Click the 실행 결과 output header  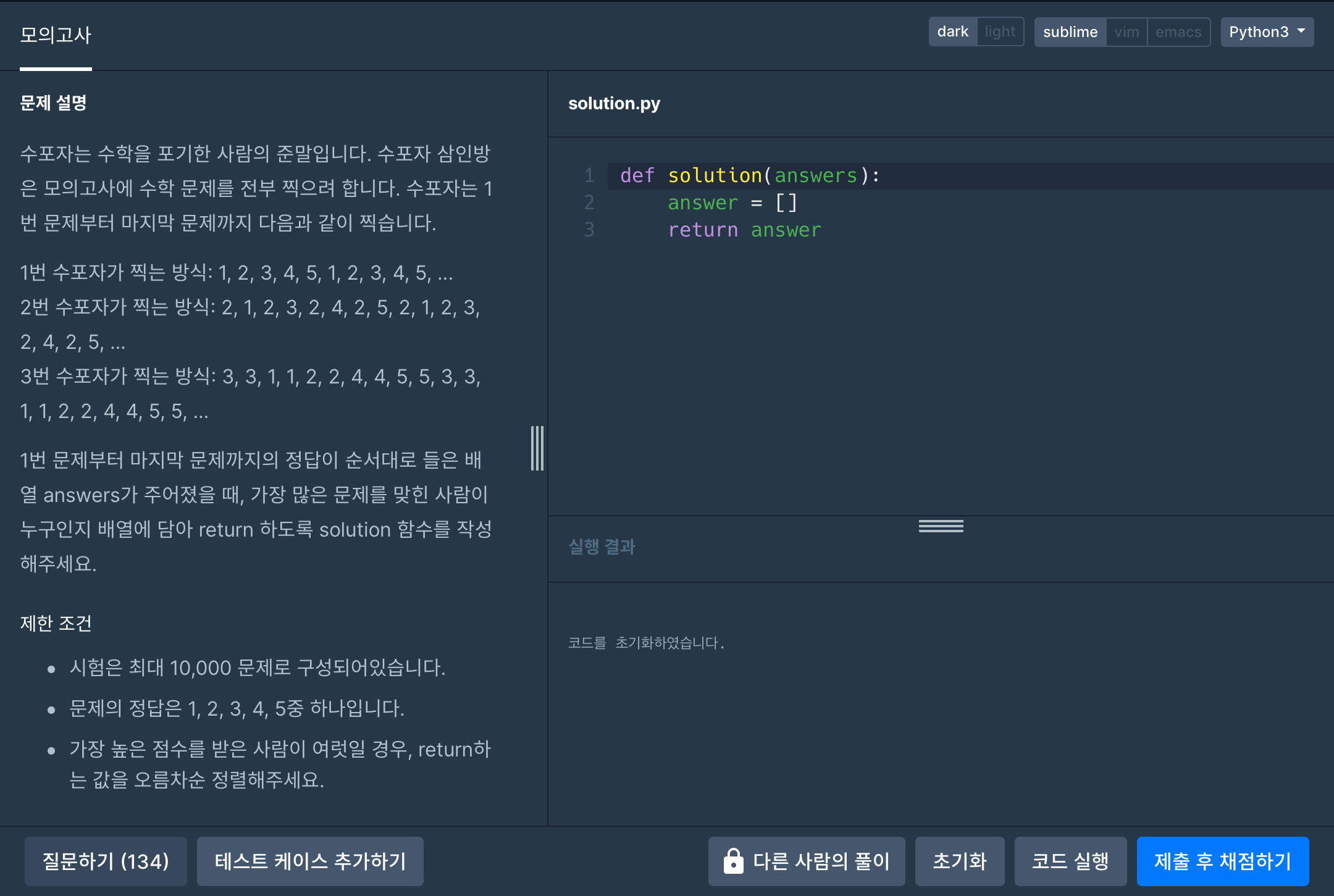[602, 546]
